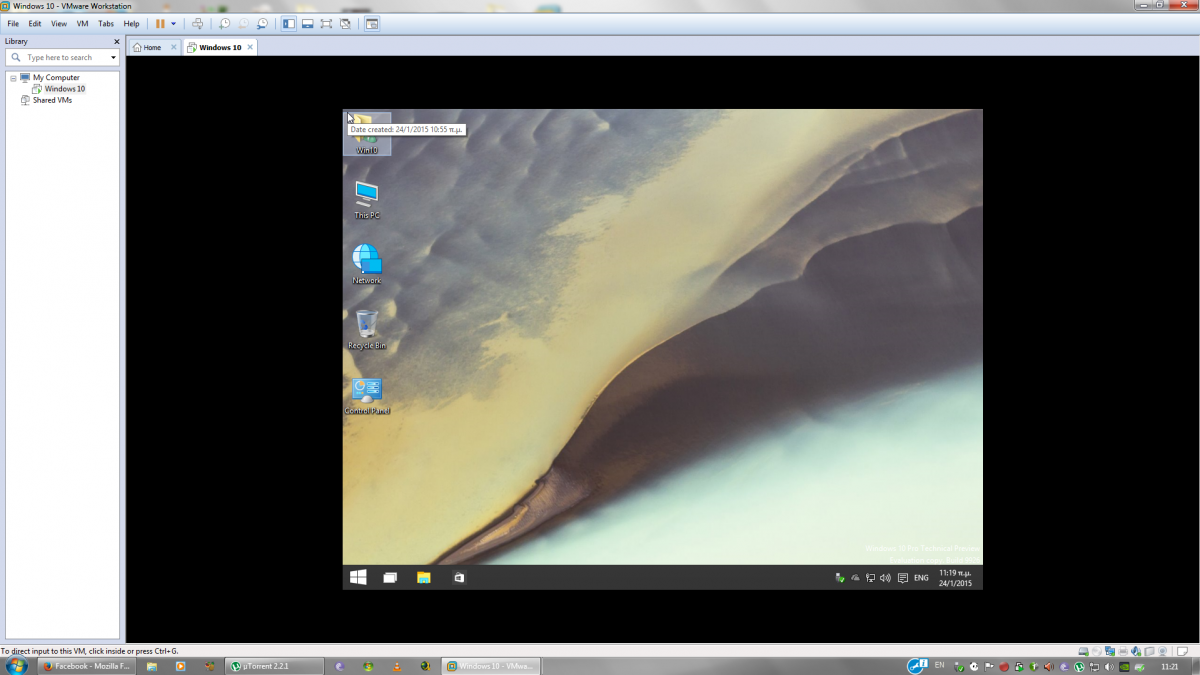Open the VM menu
The image size is (1200, 675).
click(x=83, y=23)
